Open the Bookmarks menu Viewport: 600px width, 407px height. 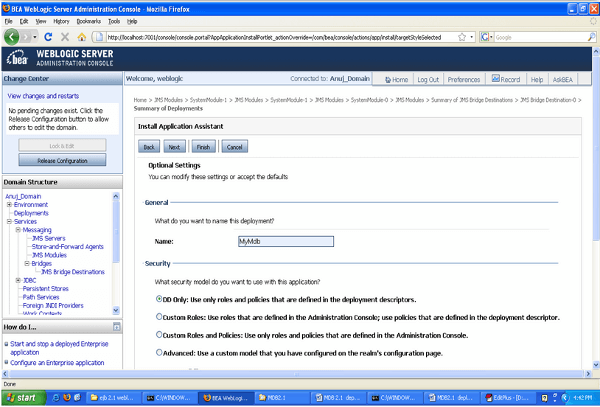(x=88, y=20)
